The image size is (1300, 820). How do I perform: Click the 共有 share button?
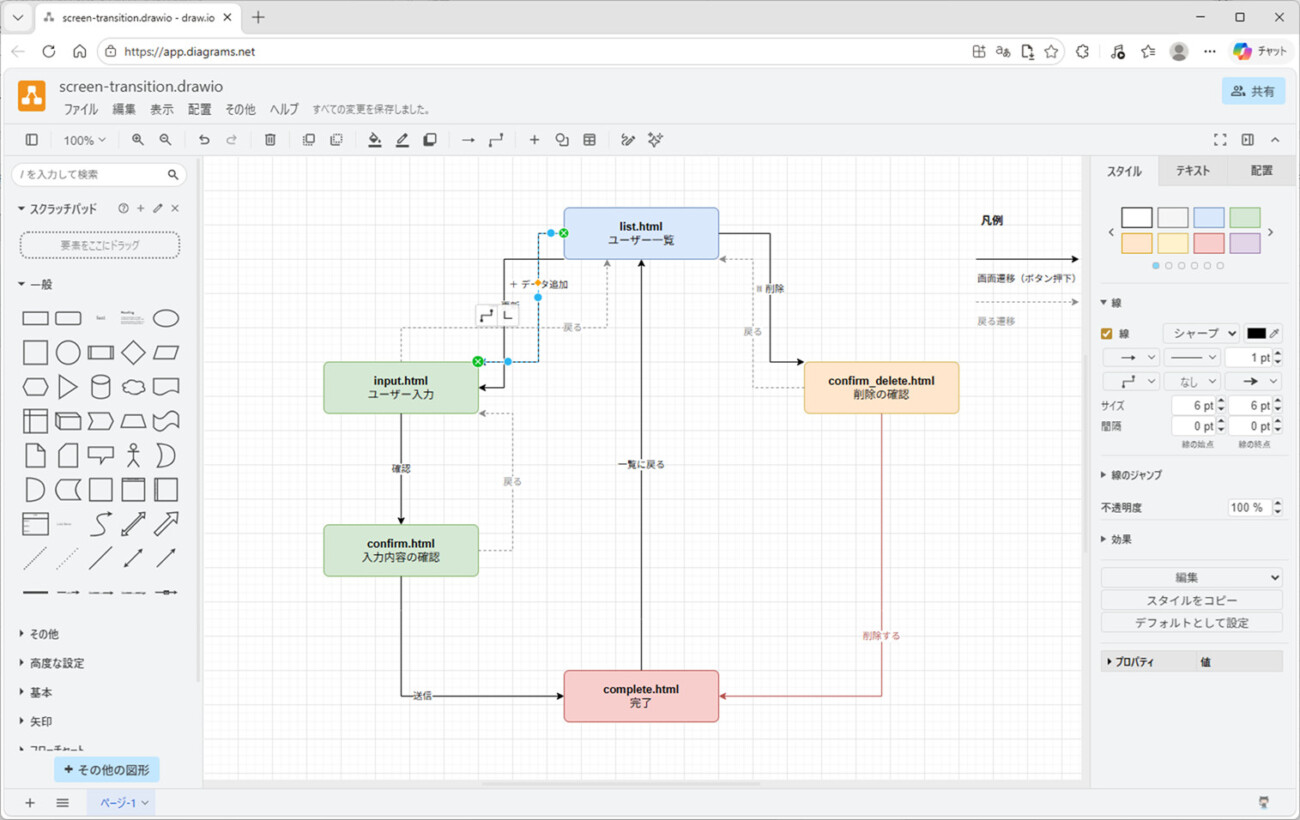(1253, 91)
